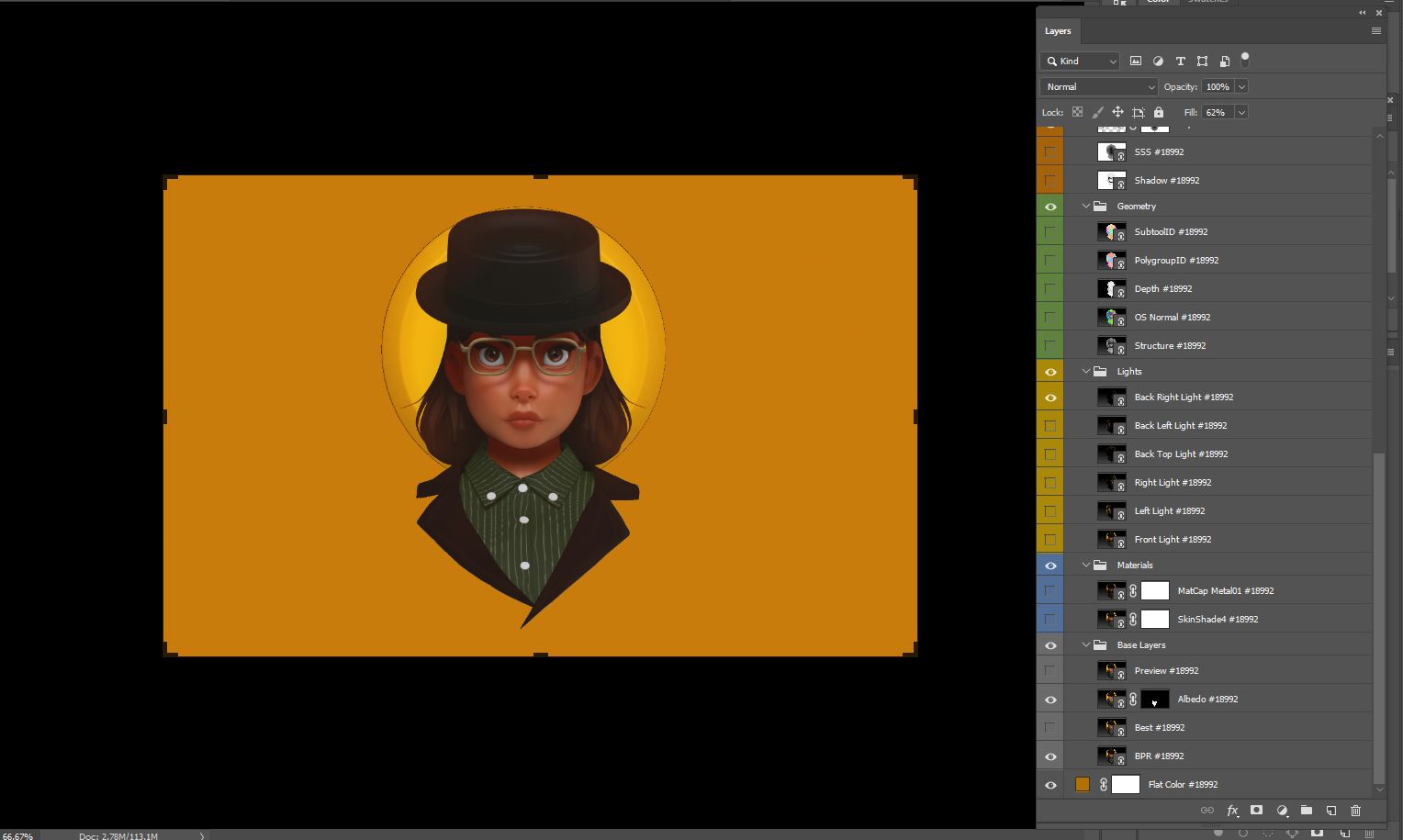Open the Layers panel options menu
Viewport: 1403px width, 840px height.
[1375, 31]
